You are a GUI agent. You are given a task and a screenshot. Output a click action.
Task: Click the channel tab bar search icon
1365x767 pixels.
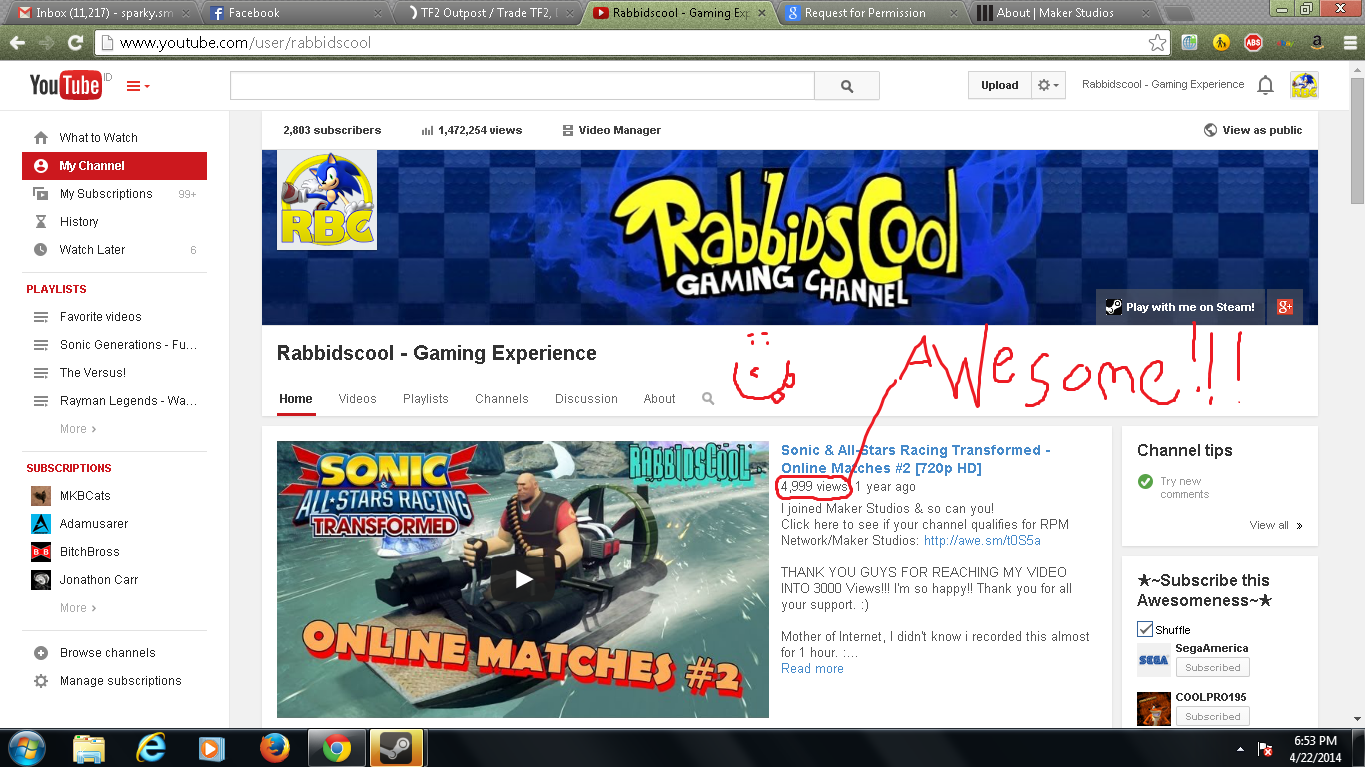(x=708, y=399)
